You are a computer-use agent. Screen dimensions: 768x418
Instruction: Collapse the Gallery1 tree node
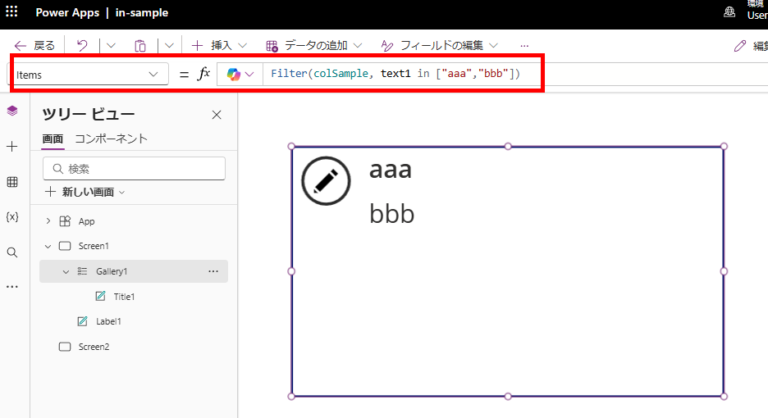click(x=66, y=271)
